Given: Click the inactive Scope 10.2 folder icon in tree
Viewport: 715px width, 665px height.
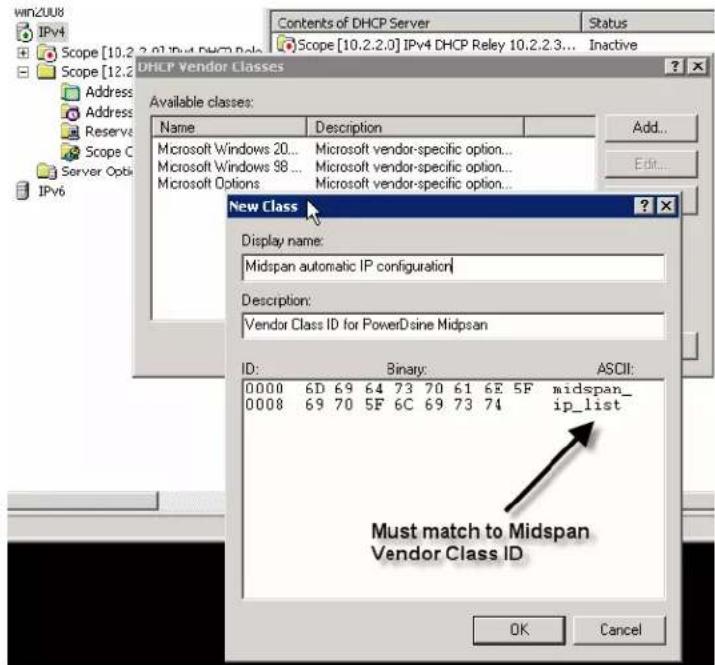Looking at the screenshot, I should pos(47,53).
